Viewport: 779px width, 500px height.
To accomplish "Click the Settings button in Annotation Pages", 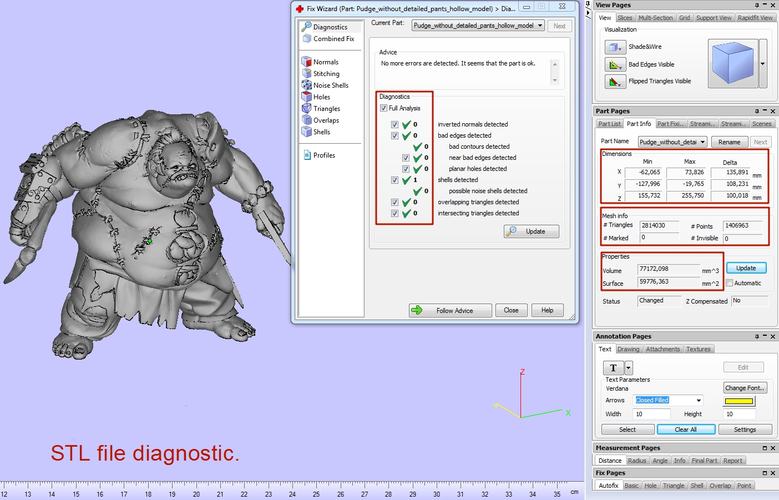I will [744, 429].
